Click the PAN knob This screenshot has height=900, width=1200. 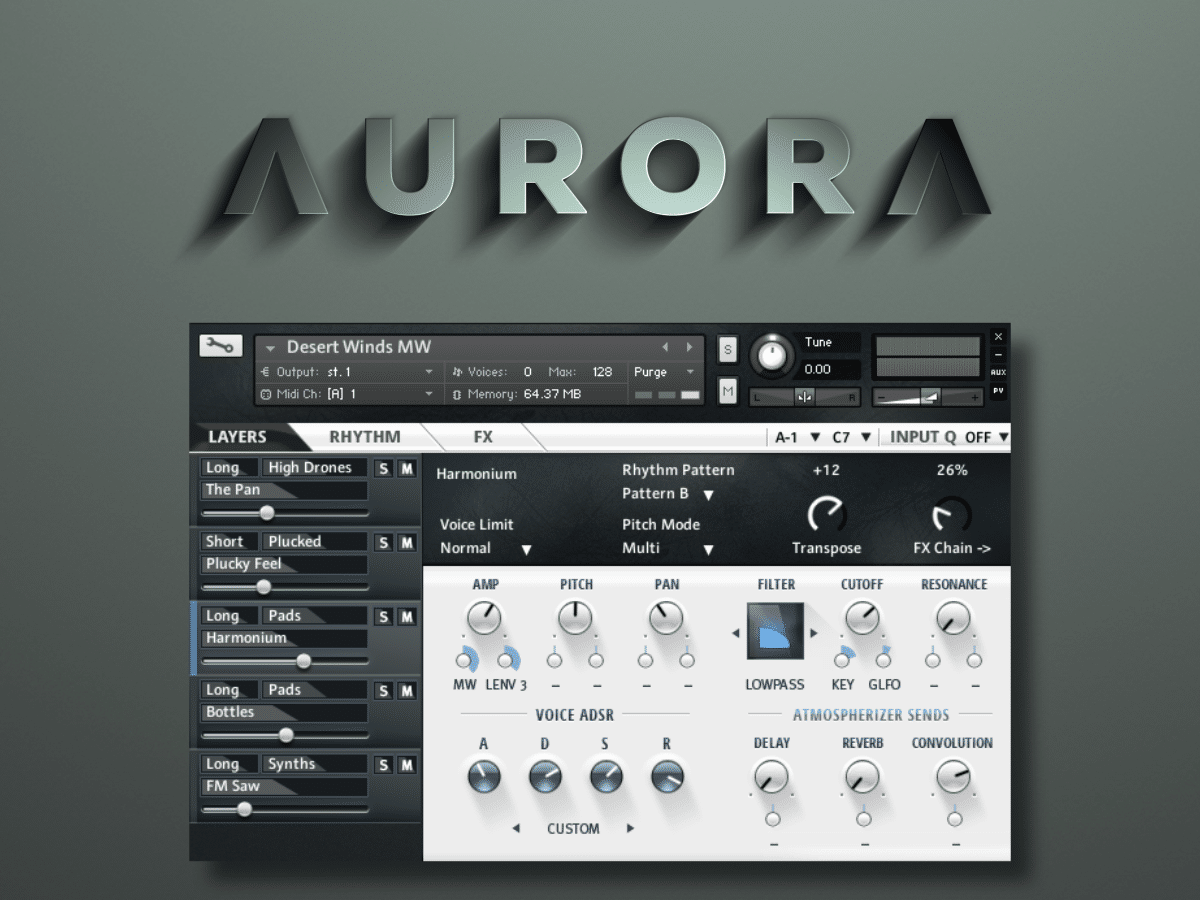pyautogui.click(x=666, y=619)
